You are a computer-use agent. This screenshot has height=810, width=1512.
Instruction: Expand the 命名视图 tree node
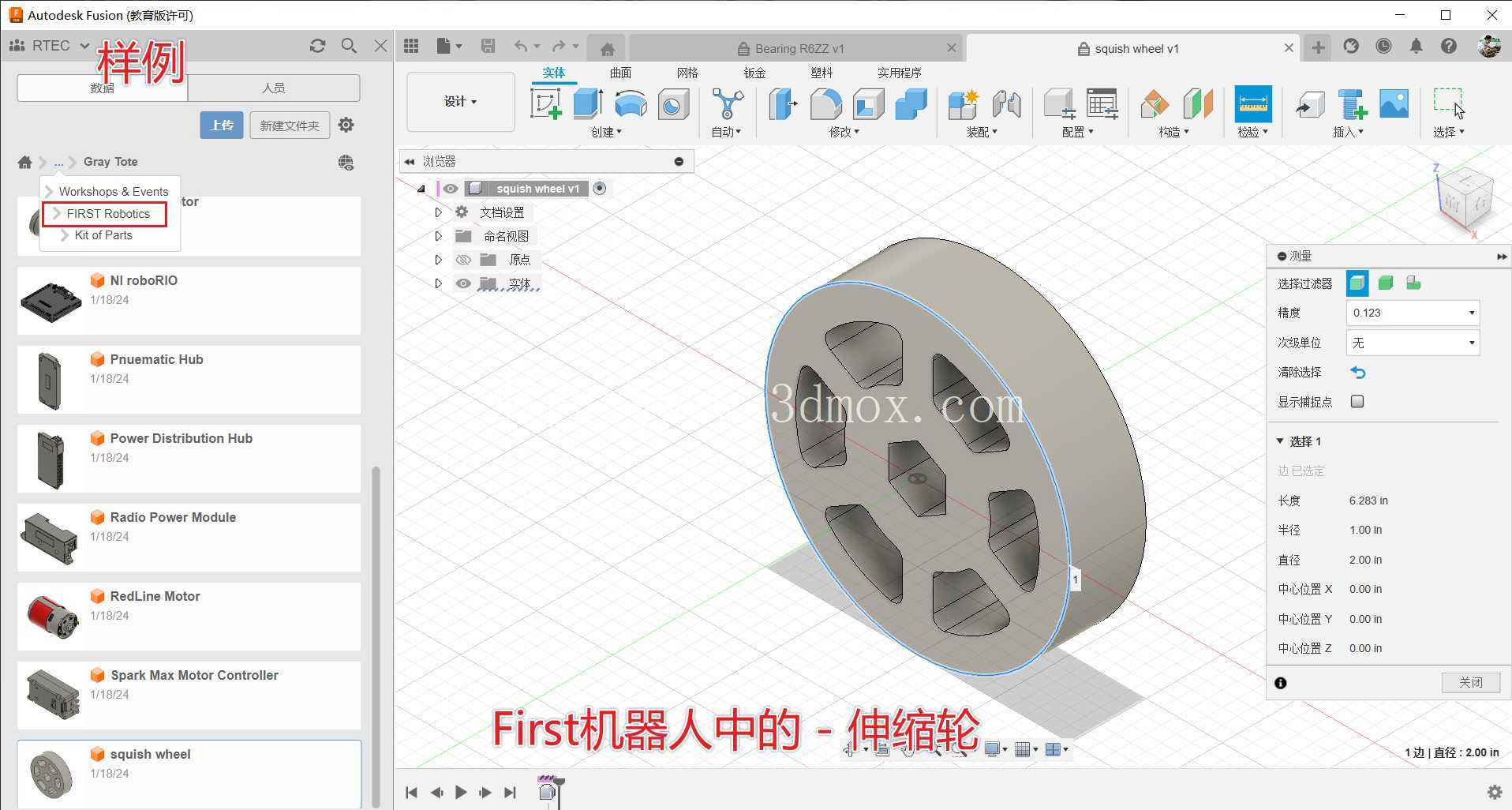point(439,236)
